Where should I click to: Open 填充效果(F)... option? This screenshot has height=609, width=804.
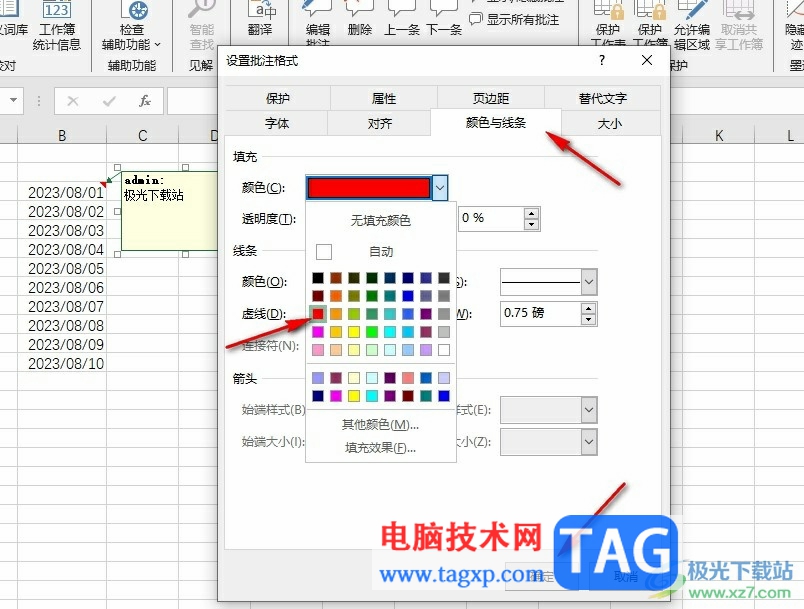(x=380, y=448)
